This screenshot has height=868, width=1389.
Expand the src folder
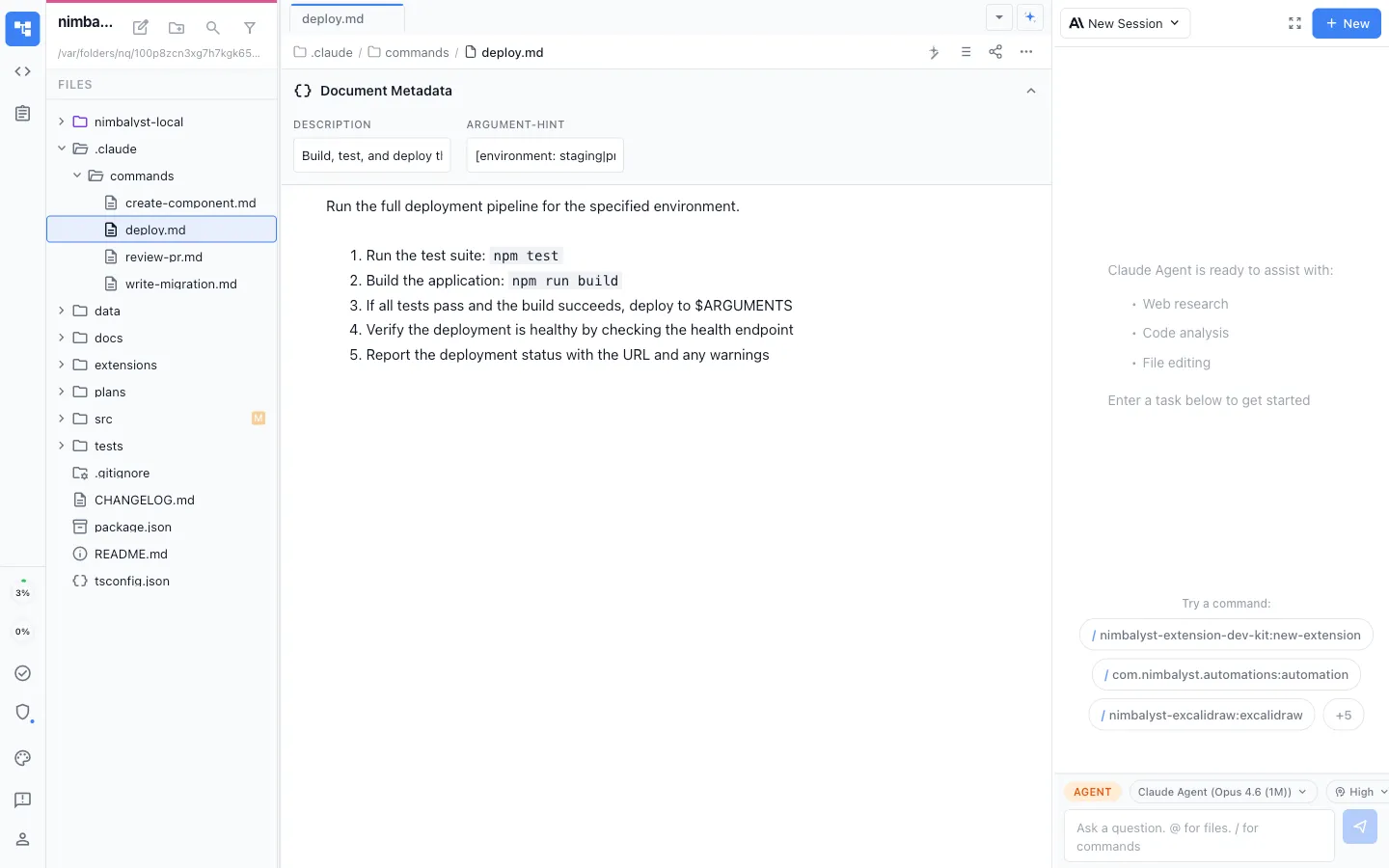pos(103,420)
